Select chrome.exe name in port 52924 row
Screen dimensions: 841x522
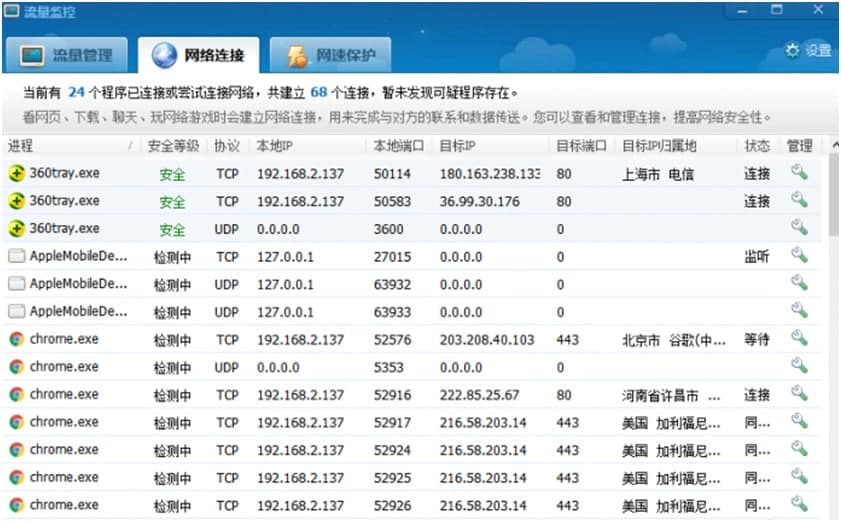tap(64, 450)
